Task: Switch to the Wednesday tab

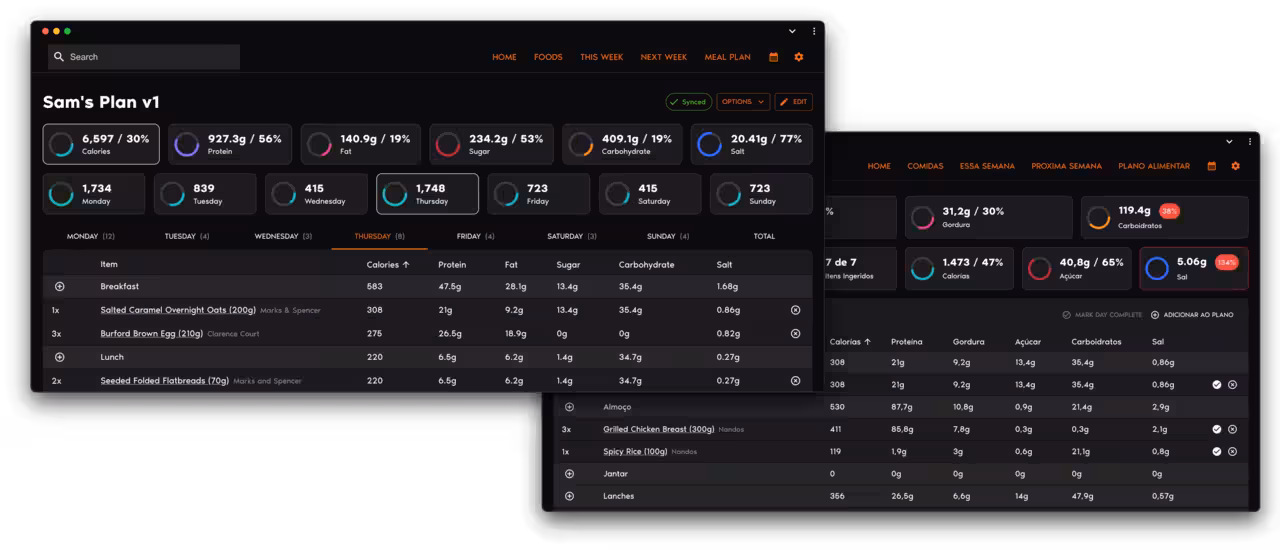Action: (283, 237)
